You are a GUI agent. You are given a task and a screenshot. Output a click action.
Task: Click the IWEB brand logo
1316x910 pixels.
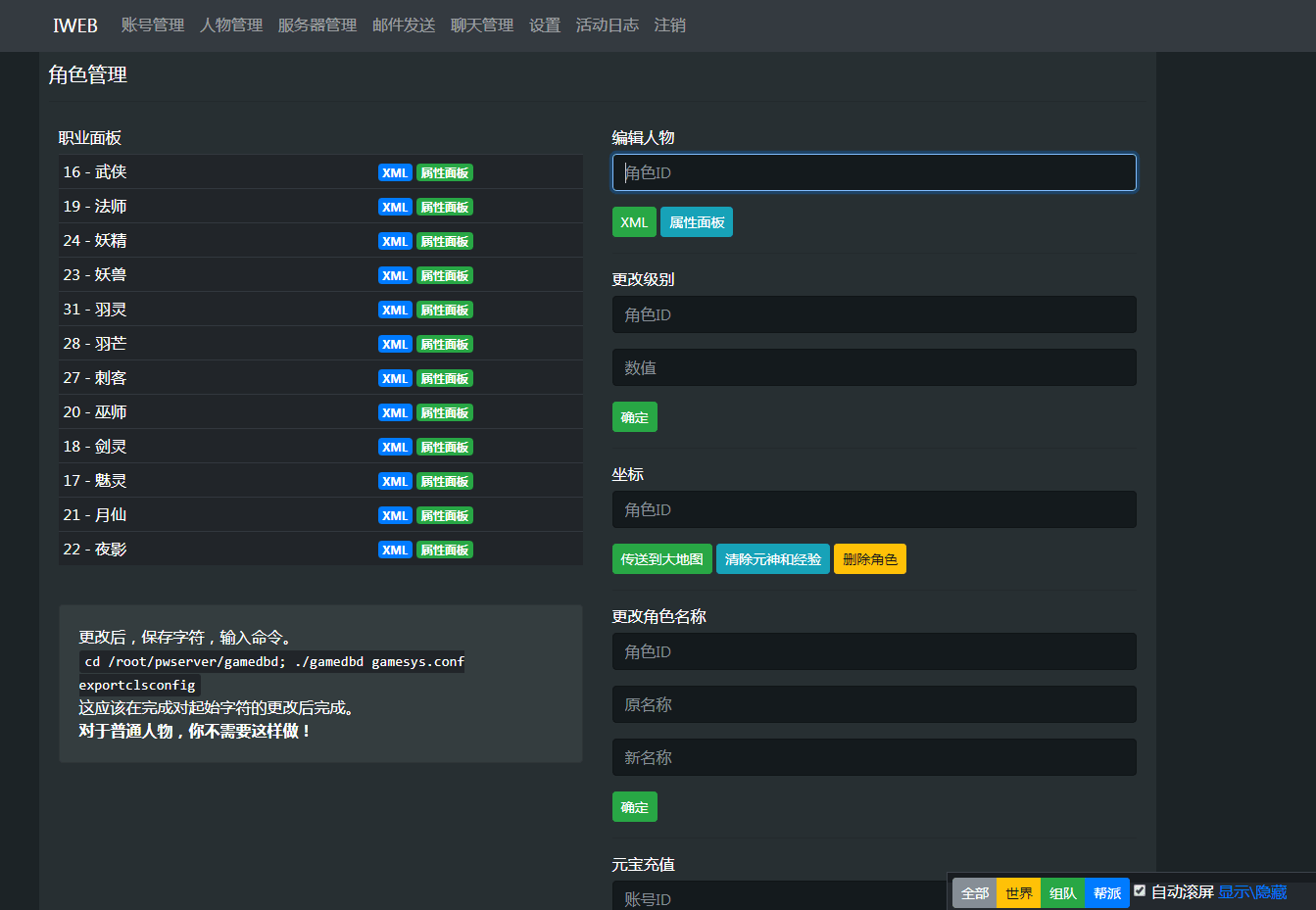[75, 25]
